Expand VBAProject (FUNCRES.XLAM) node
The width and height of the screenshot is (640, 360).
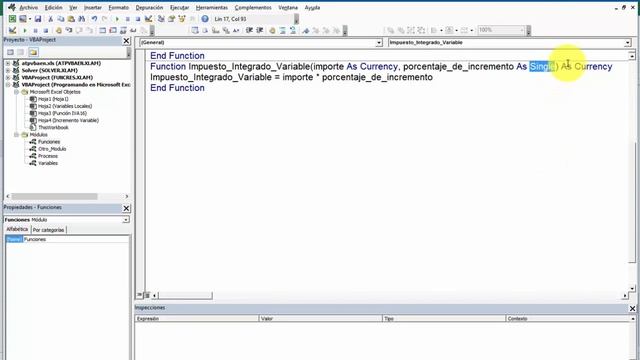[8, 78]
